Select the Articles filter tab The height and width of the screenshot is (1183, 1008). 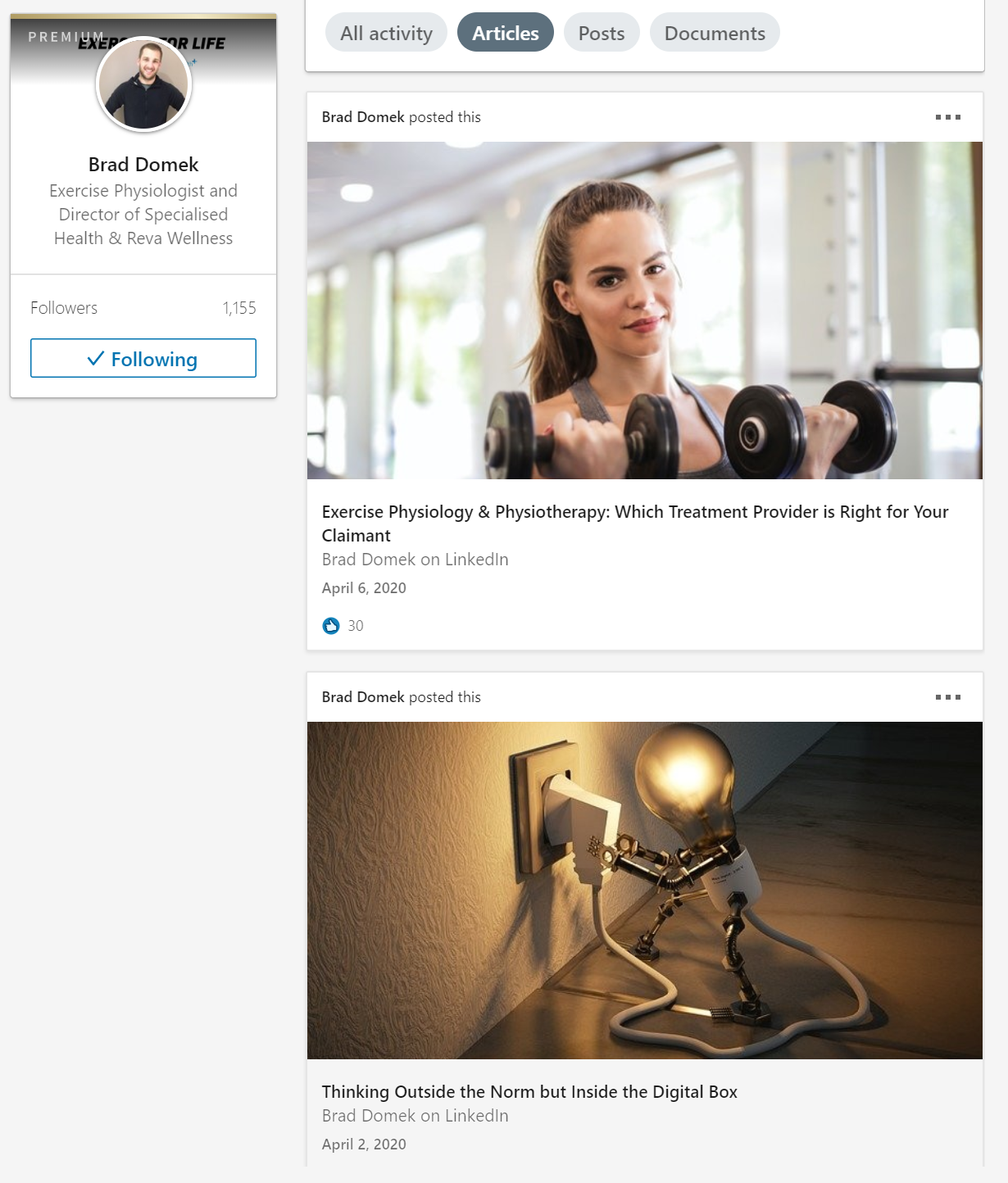coord(506,33)
